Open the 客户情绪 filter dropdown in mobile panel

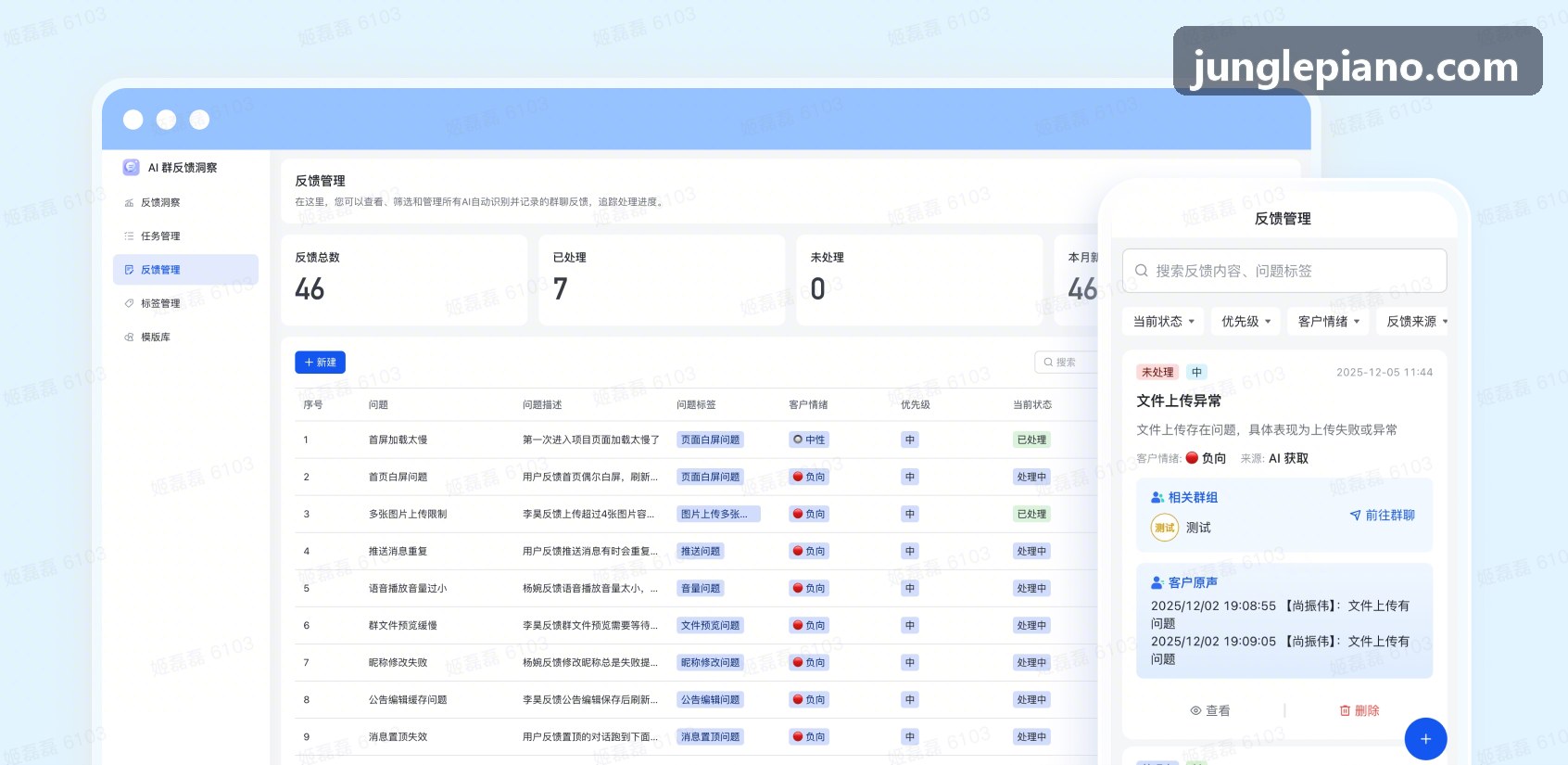click(x=1329, y=322)
